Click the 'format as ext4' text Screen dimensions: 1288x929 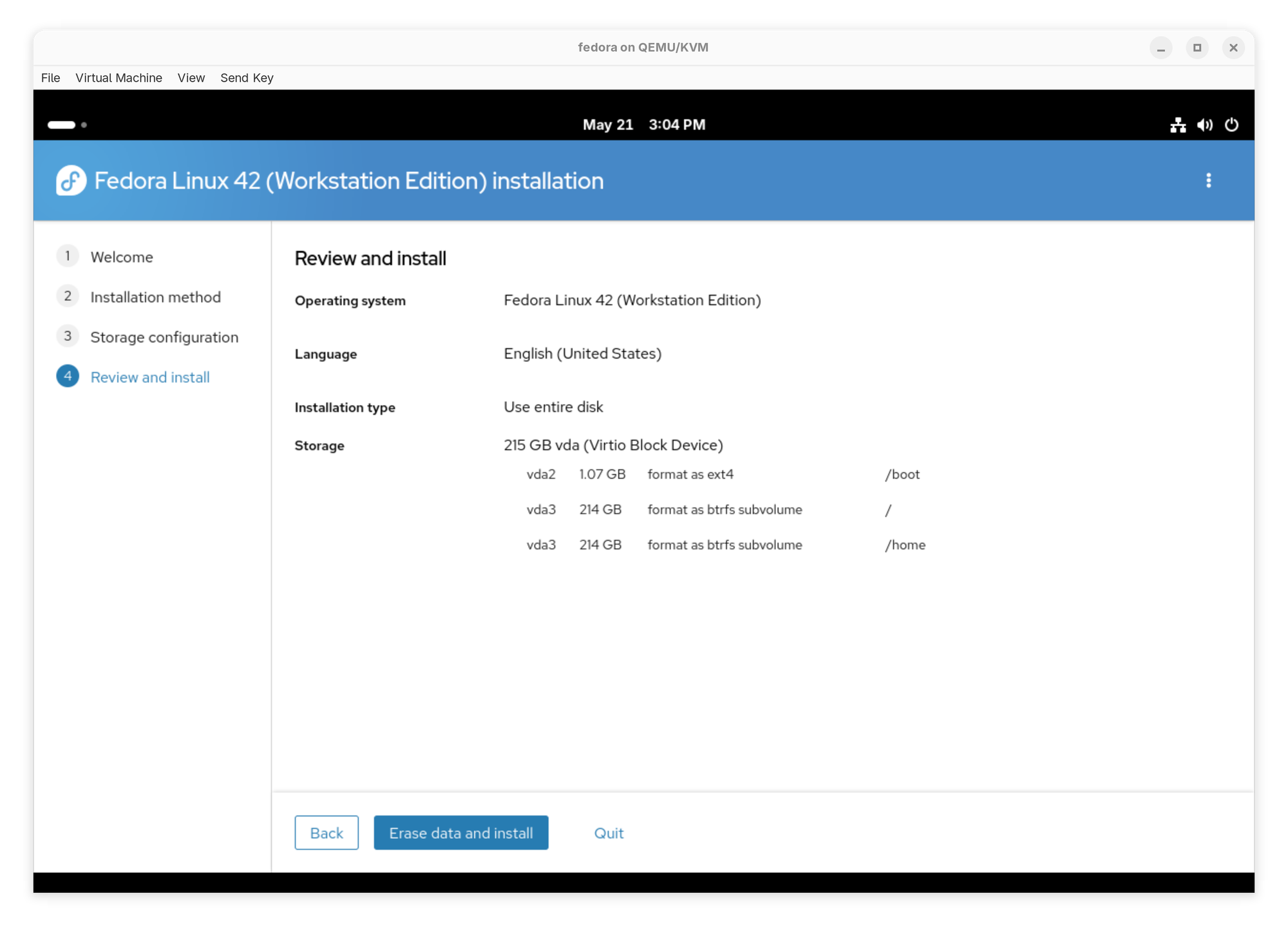[690, 474]
